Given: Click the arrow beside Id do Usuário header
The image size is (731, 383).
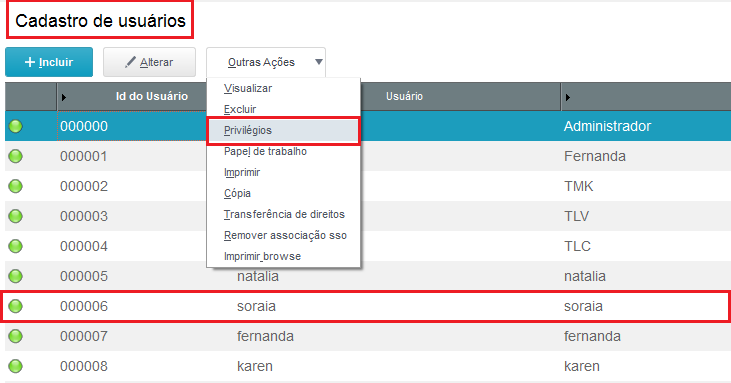Looking at the screenshot, I should [x=64, y=97].
